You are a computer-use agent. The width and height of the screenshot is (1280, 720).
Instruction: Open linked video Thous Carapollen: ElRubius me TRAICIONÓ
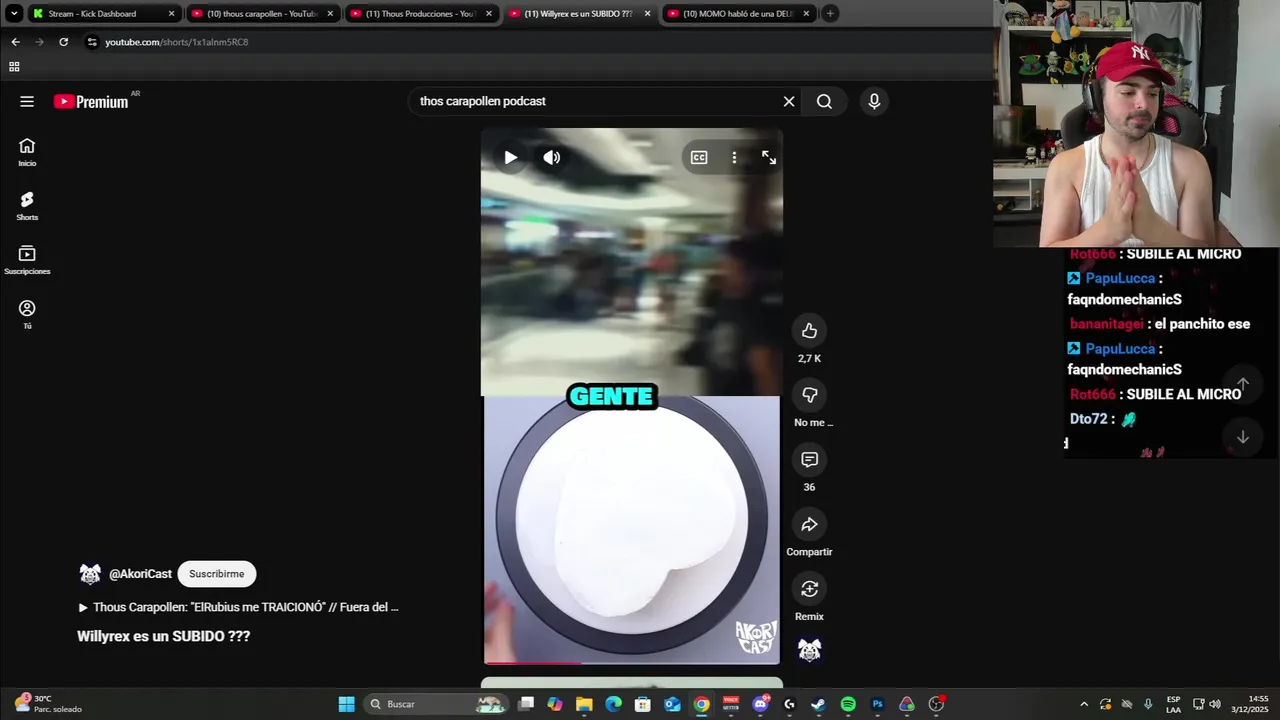[x=238, y=607]
